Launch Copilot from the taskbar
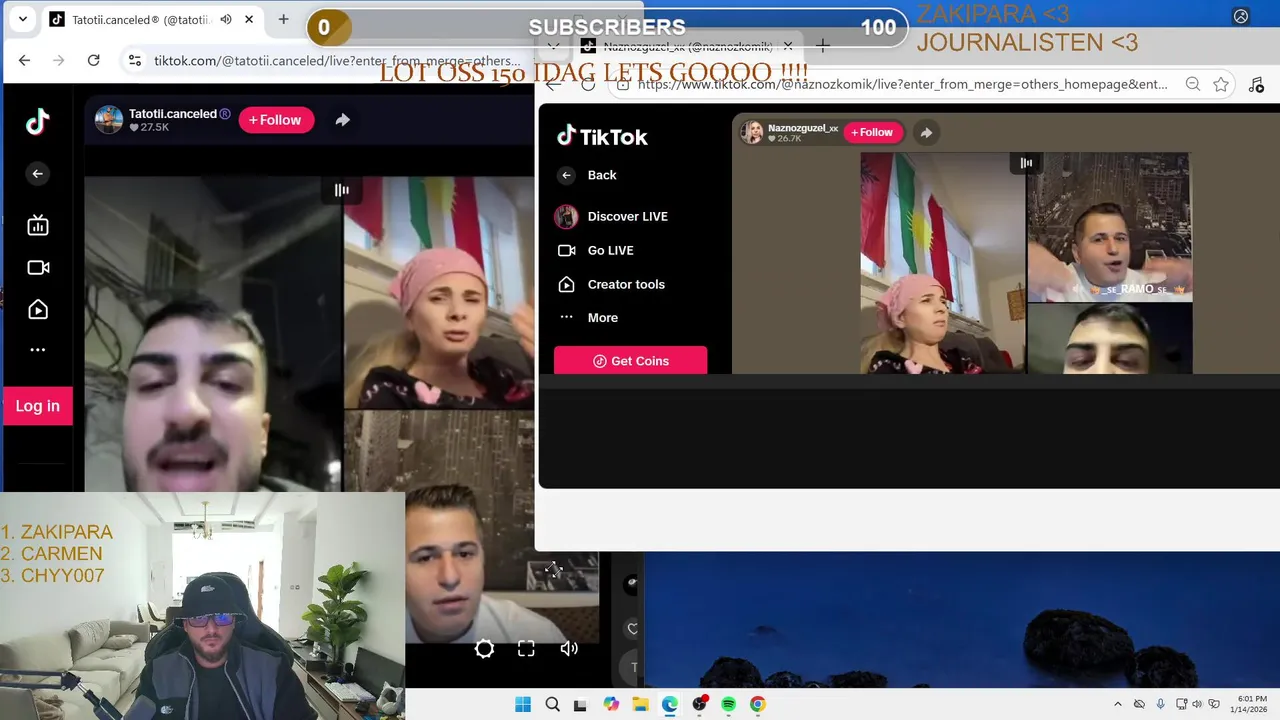 tap(611, 704)
